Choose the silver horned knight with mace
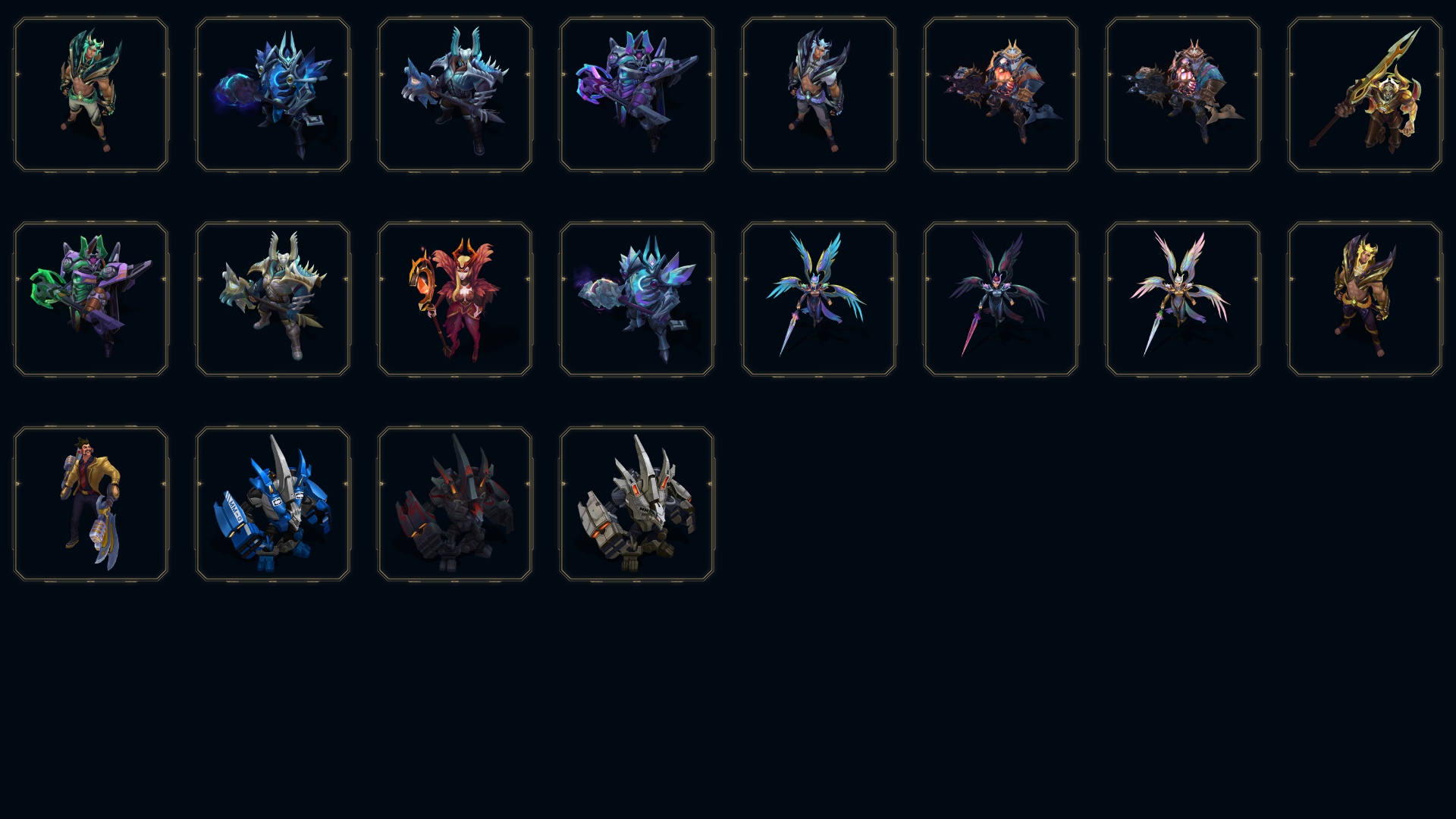Screen dimensions: 1456x819 (455, 94)
